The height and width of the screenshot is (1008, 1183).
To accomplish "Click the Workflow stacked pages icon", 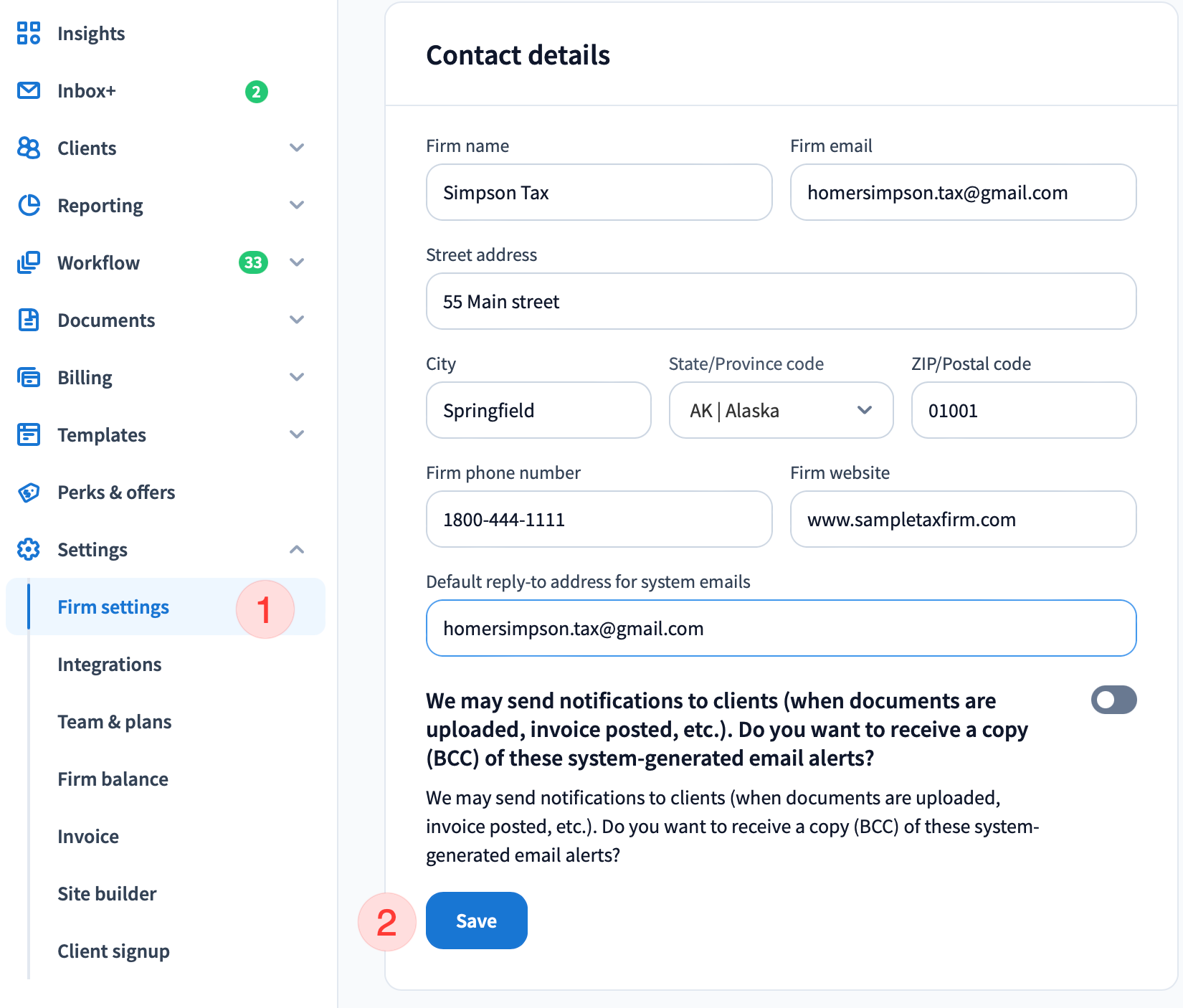I will 29,262.
